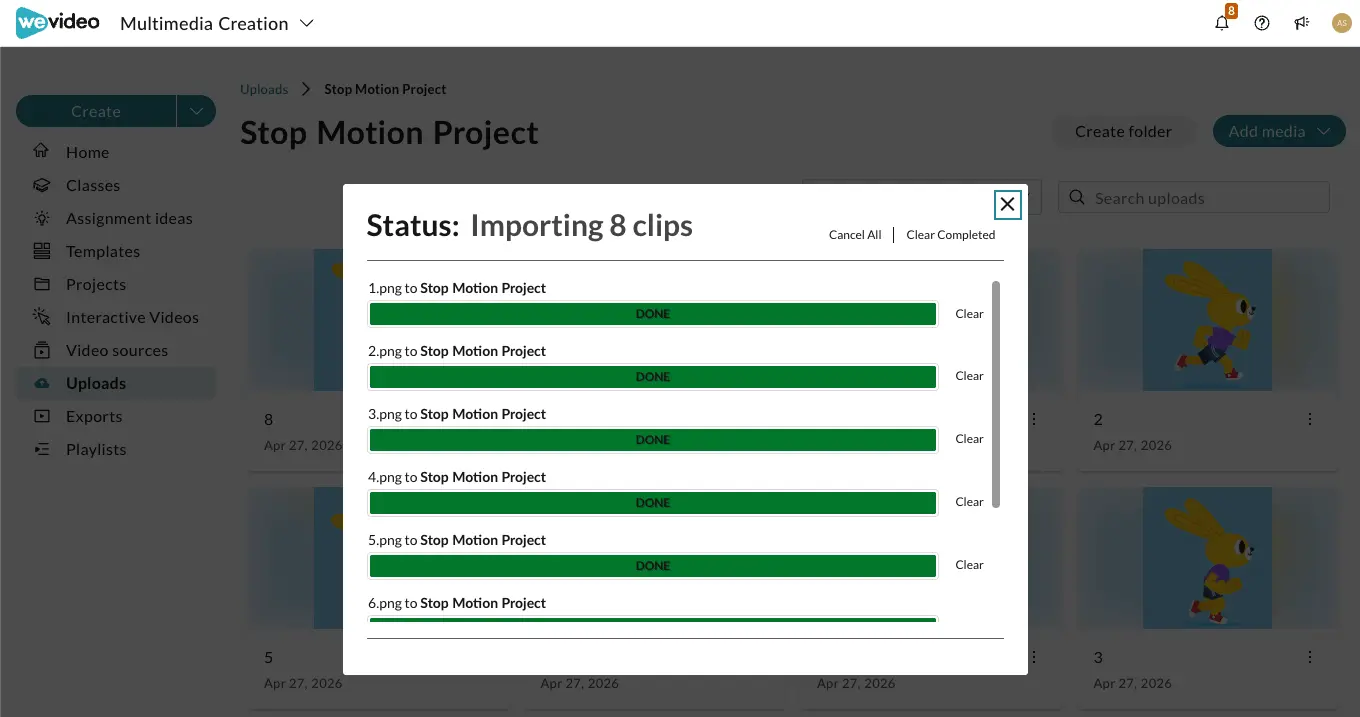Close the import status dialog

coord(1007,204)
